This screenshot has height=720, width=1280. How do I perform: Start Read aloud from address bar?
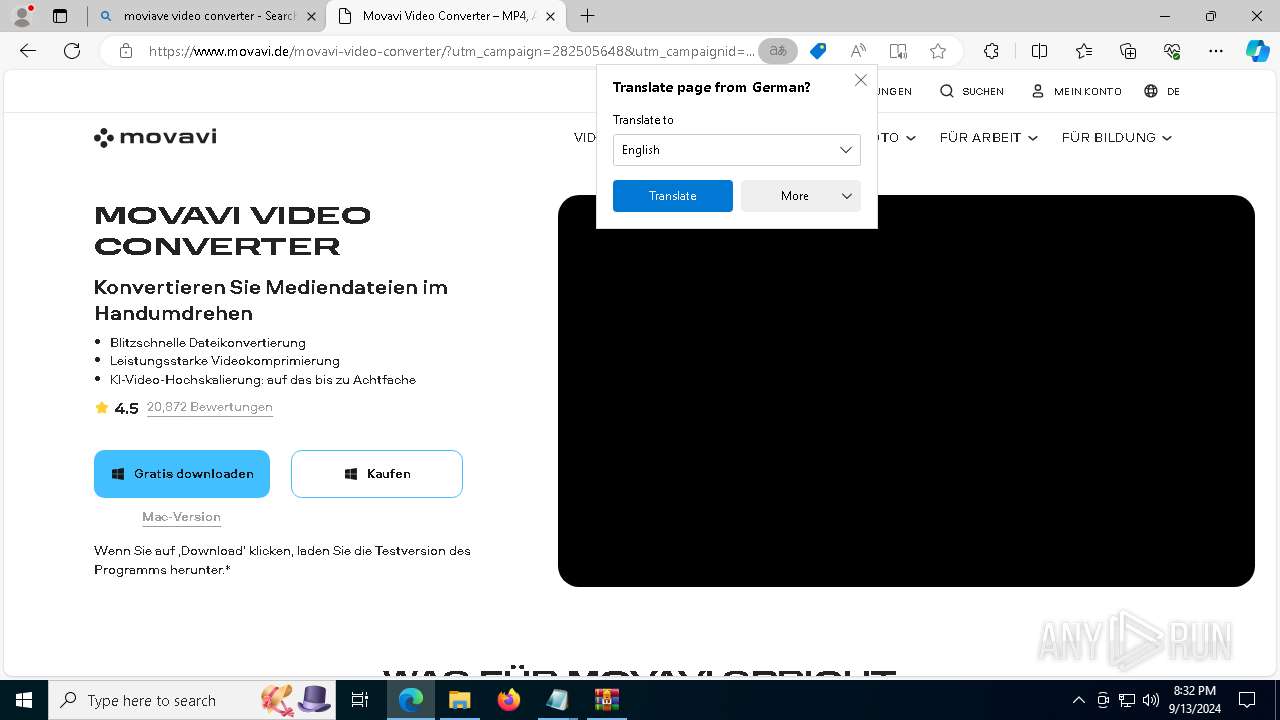(x=858, y=51)
